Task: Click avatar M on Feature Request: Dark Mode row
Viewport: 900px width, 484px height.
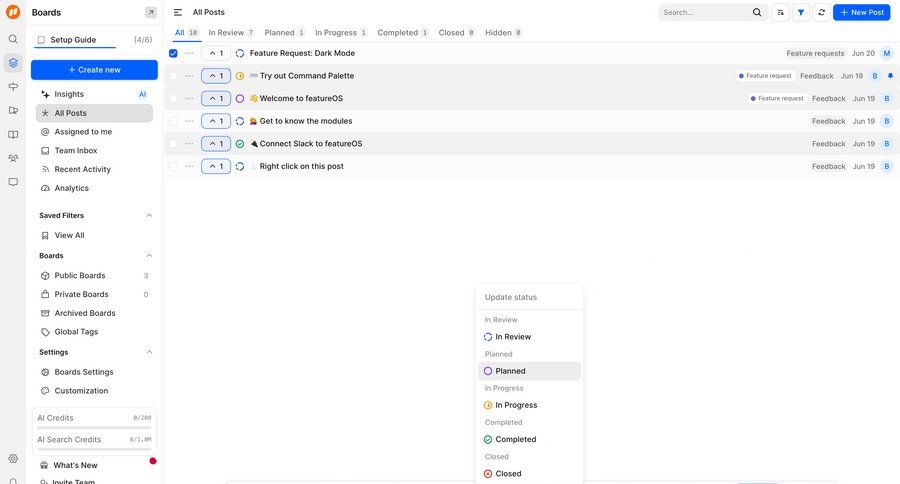Action: (x=887, y=53)
